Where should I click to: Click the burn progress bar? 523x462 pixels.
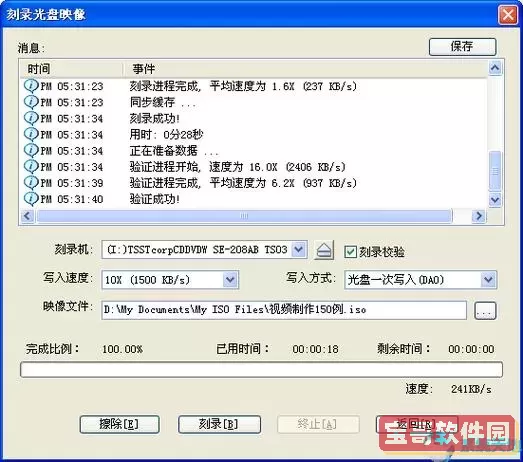point(262,370)
